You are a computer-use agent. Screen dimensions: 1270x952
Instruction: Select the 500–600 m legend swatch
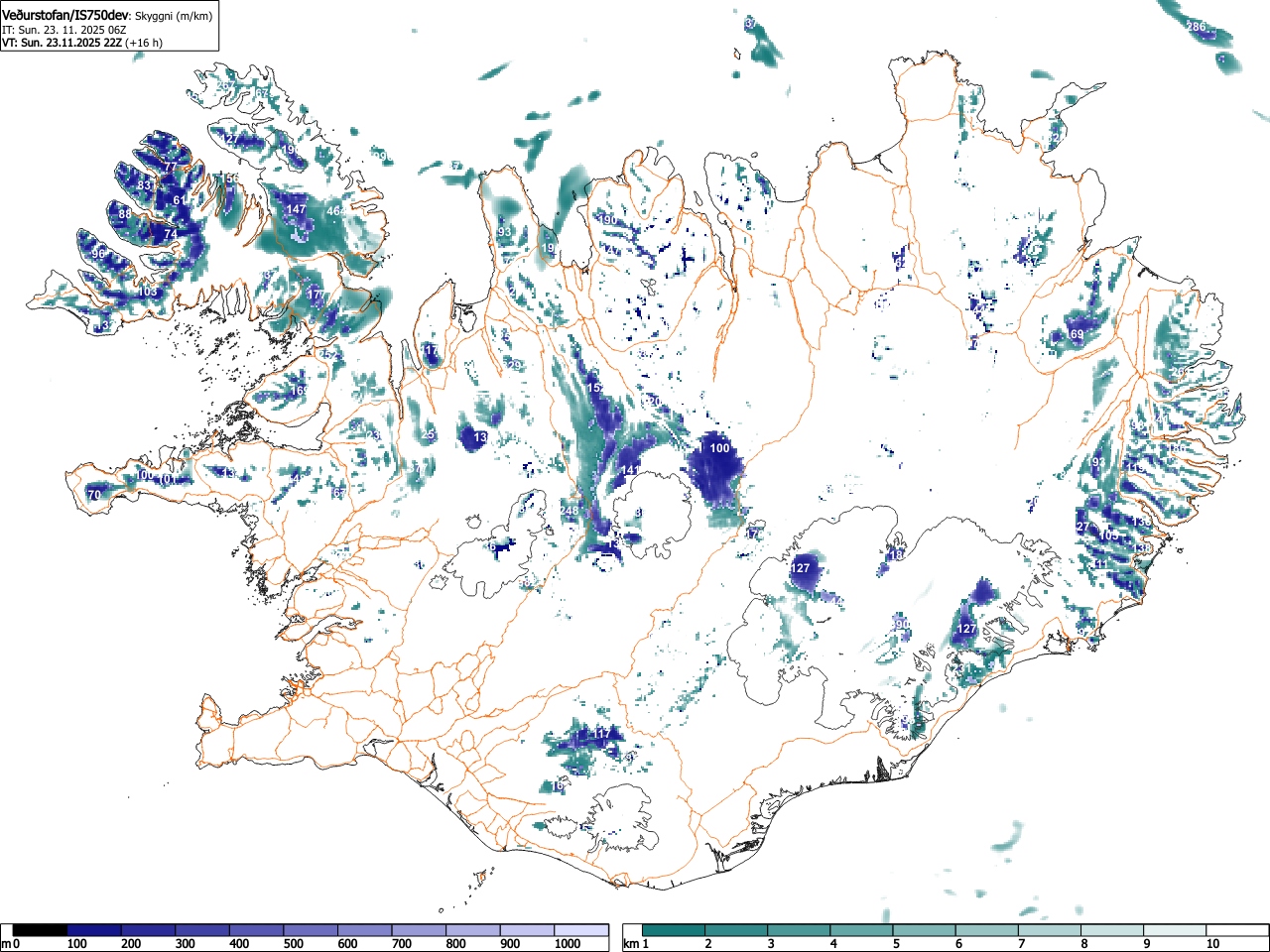coord(311,930)
